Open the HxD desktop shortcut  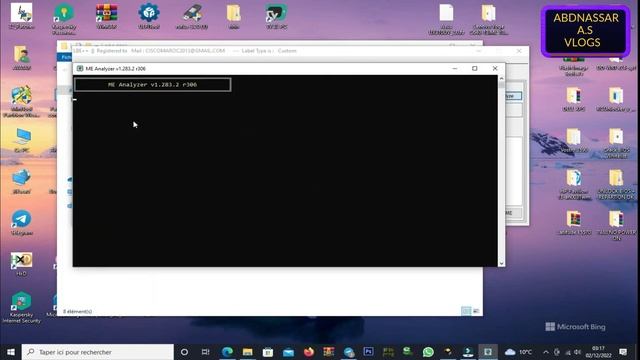tap(22, 264)
